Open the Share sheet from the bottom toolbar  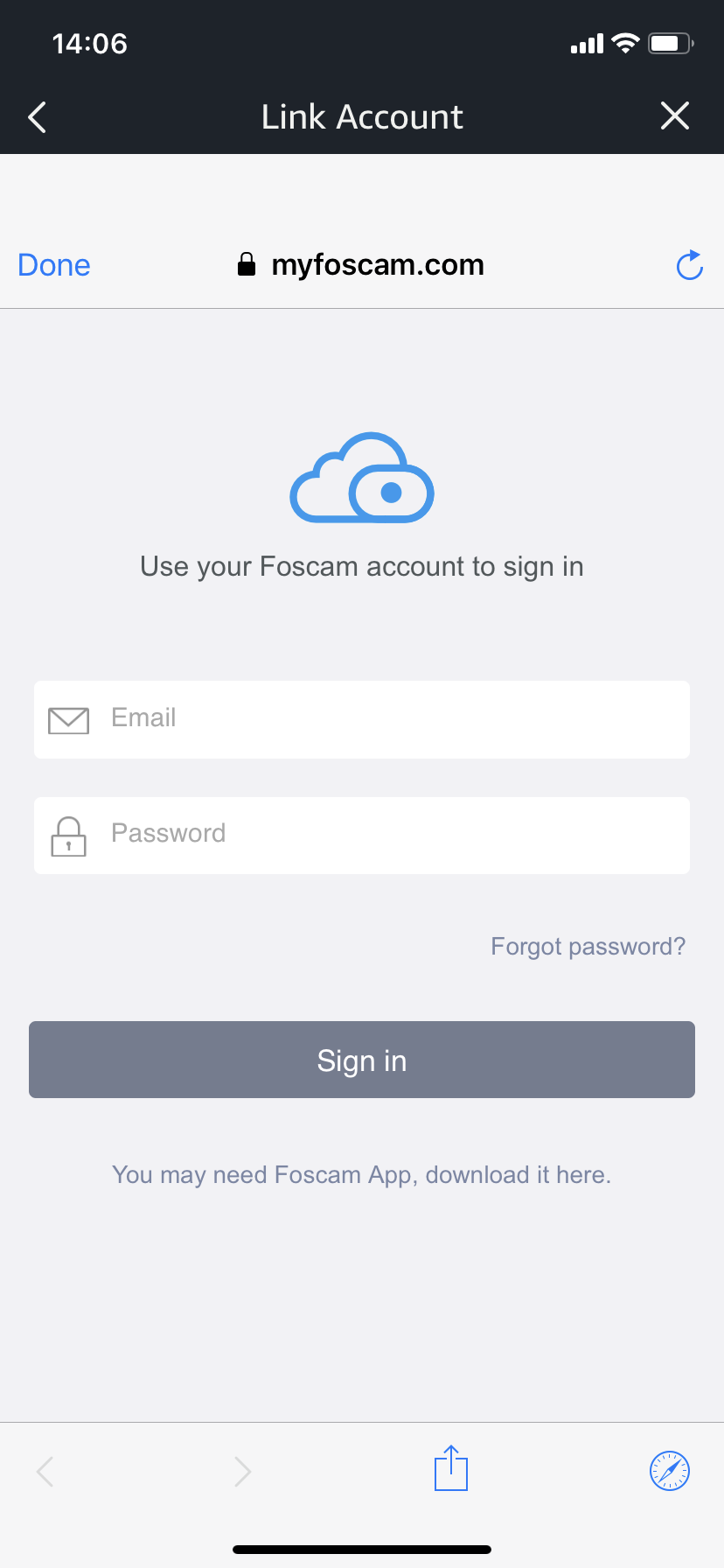pyautogui.click(x=450, y=1469)
